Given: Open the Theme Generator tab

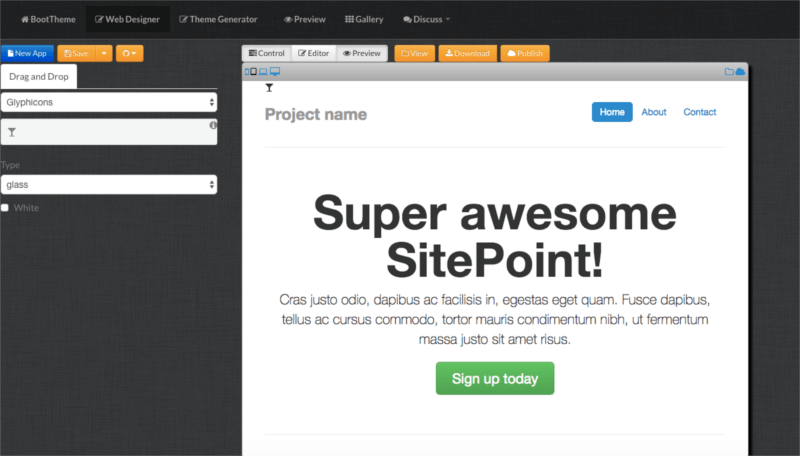Looking at the screenshot, I should (218, 19).
